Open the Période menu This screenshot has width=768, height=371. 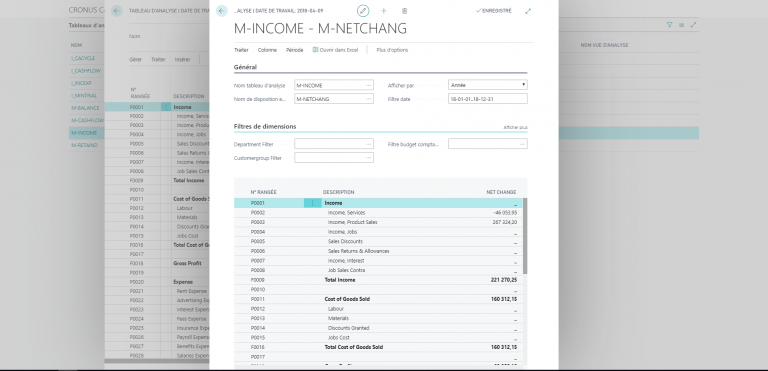click(x=294, y=50)
